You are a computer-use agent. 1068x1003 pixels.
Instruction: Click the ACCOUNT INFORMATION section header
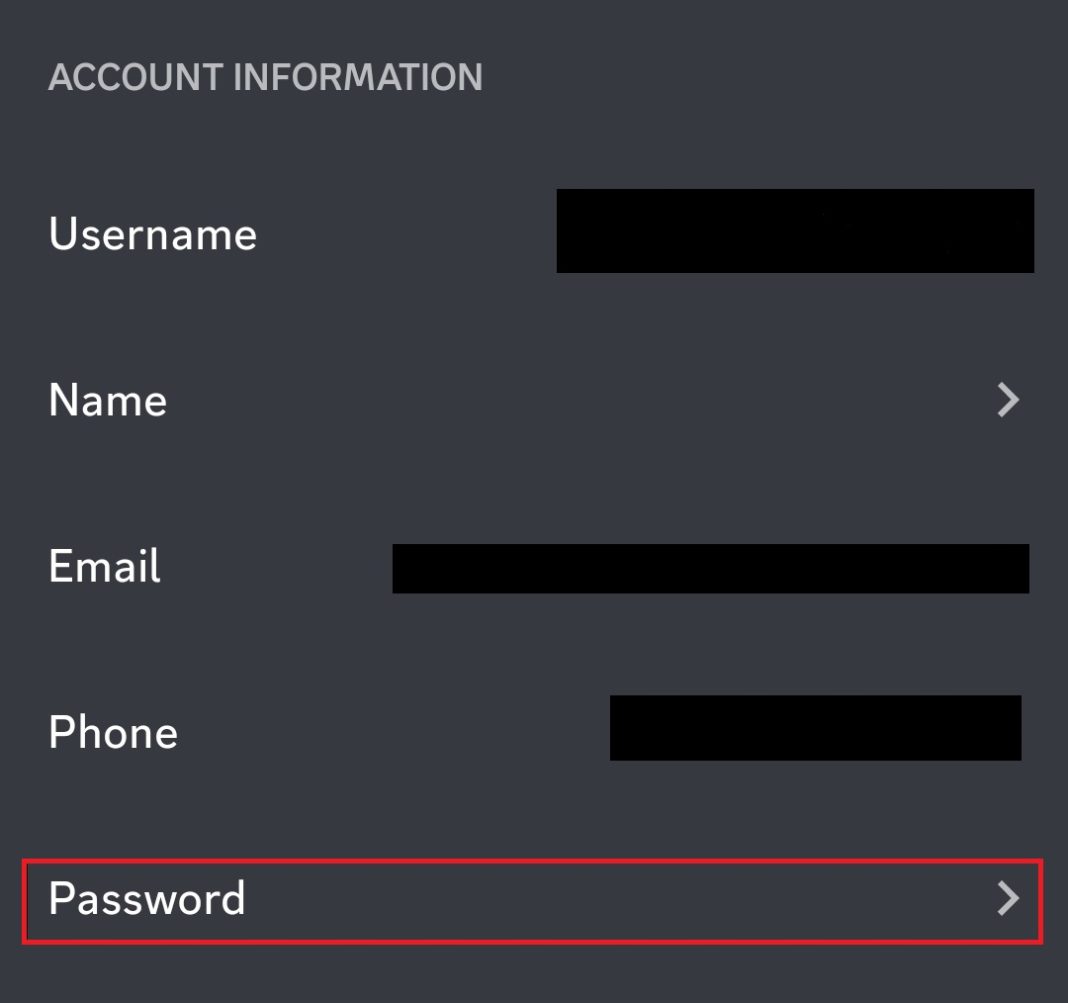[x=266, y=77]
